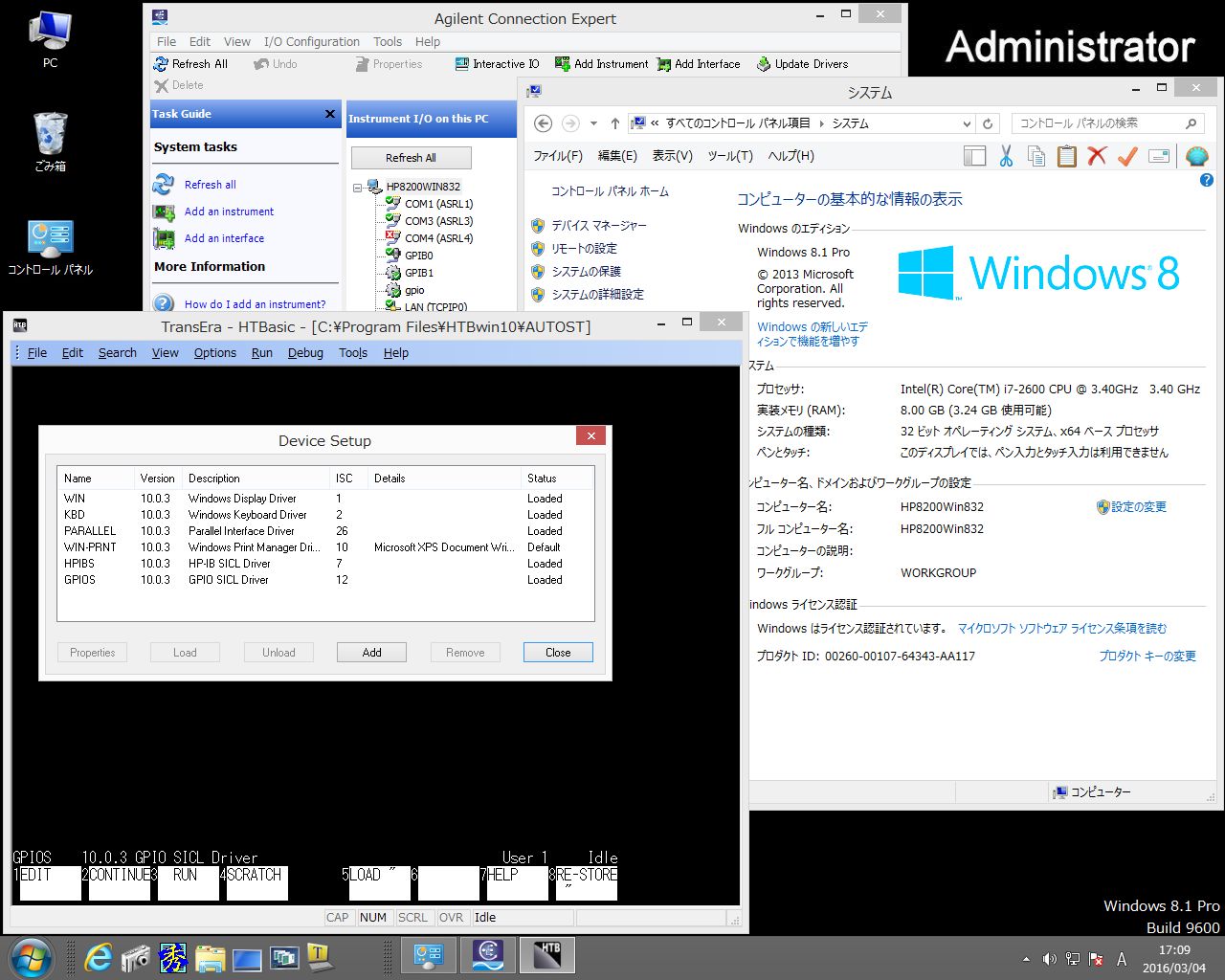
Task: Click the システムの保護 link
Action: coord(586,272)
